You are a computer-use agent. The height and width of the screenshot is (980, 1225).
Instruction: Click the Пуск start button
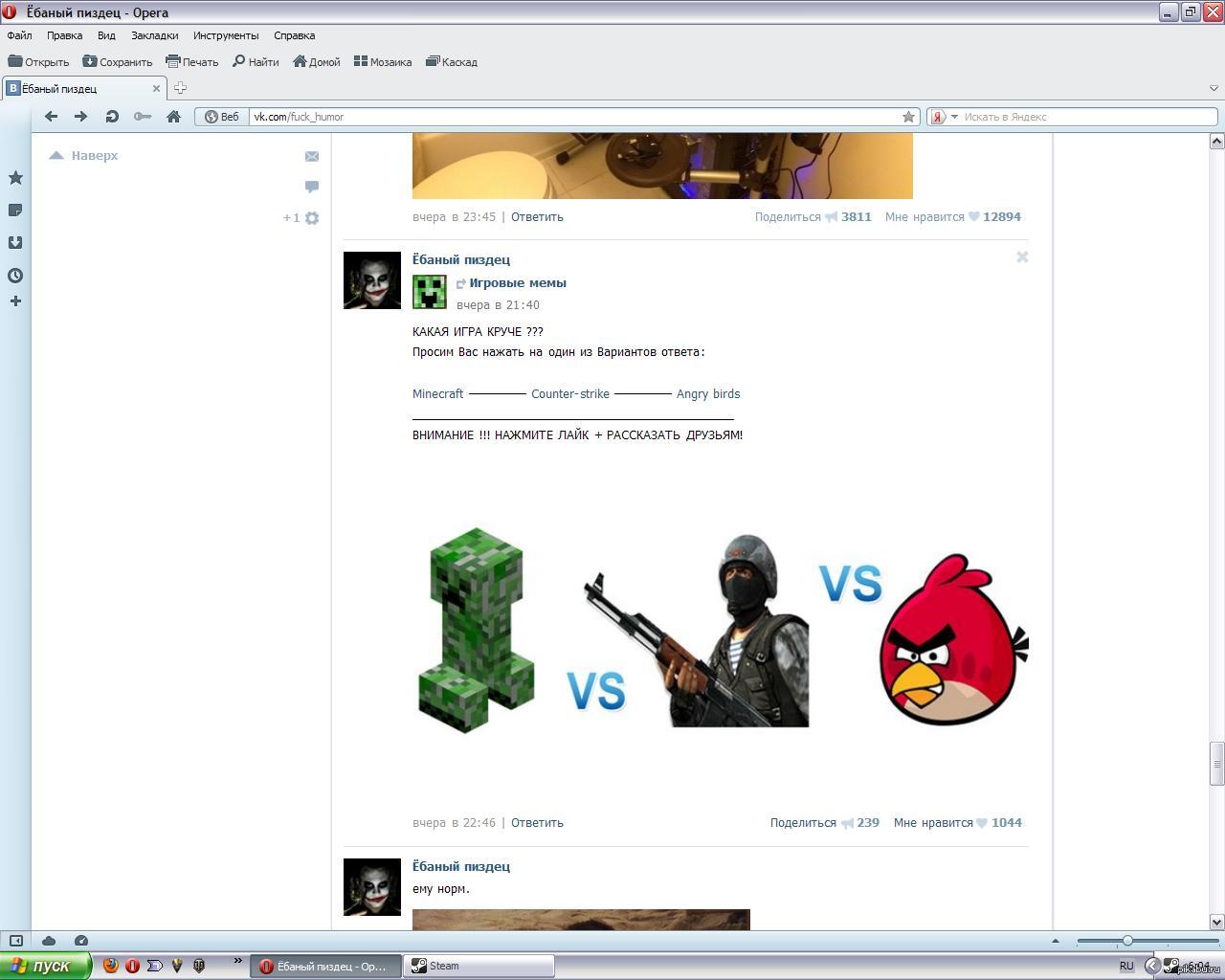[45, 966]
